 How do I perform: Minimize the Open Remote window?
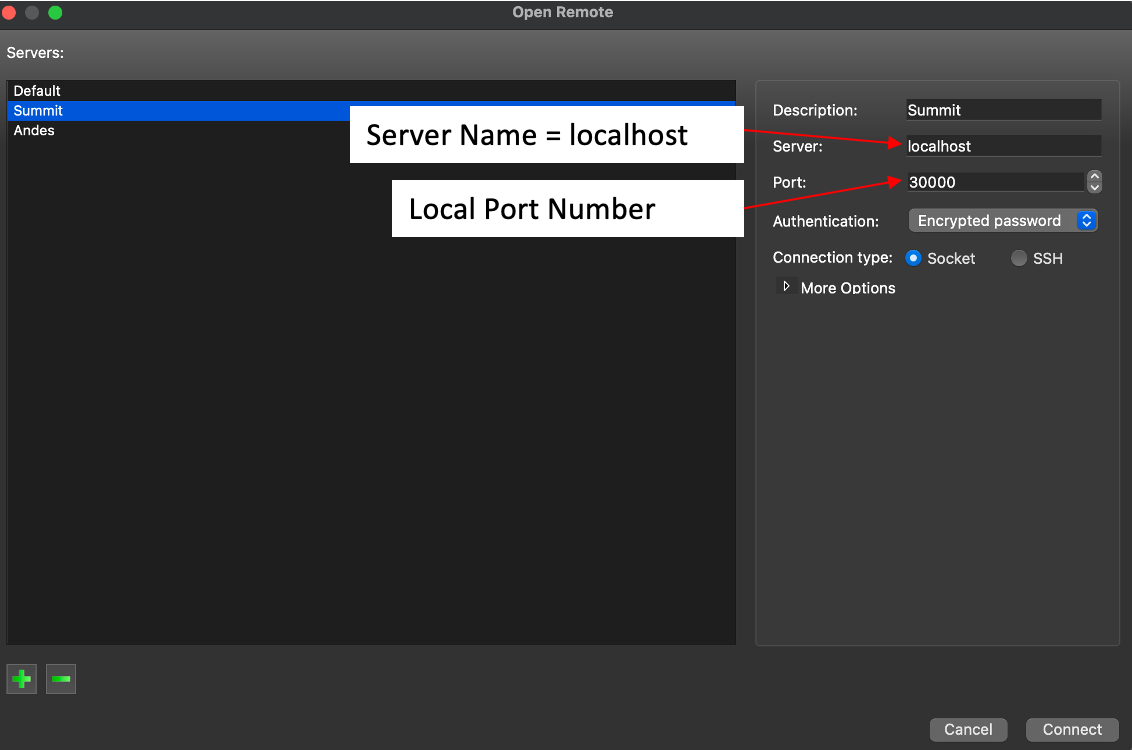(32, 13)
